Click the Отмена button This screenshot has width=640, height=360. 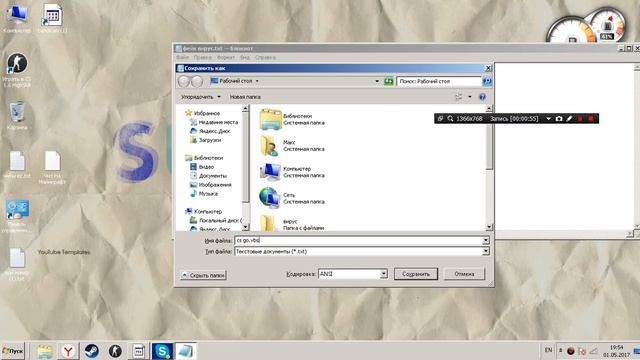pyautogui.click(x=464, y=274)
